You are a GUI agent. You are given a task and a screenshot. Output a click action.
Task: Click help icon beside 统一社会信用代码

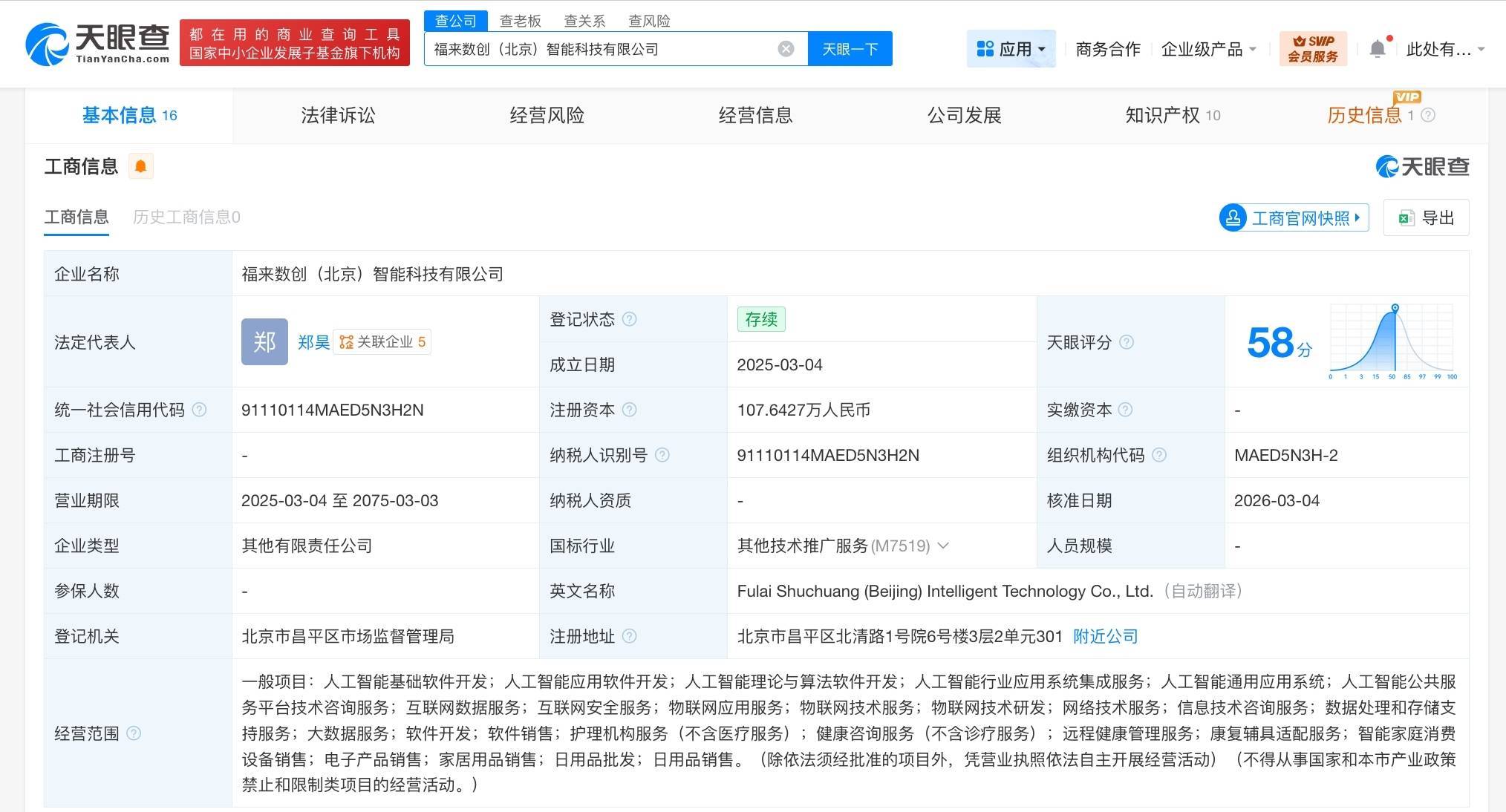[x=199, y=410]
